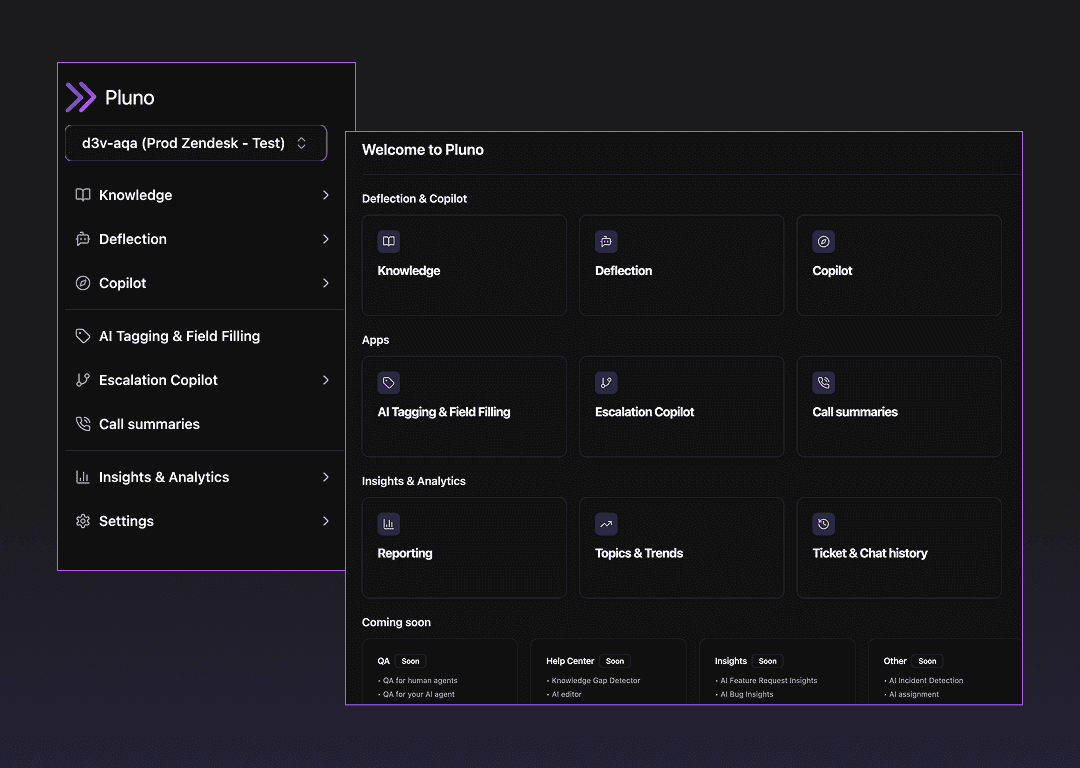The width and height of the screenshot is (1080, 768).
Task: Open the d3v-aqa workspace selector dropdown
Action: click(x=196, y=143)
